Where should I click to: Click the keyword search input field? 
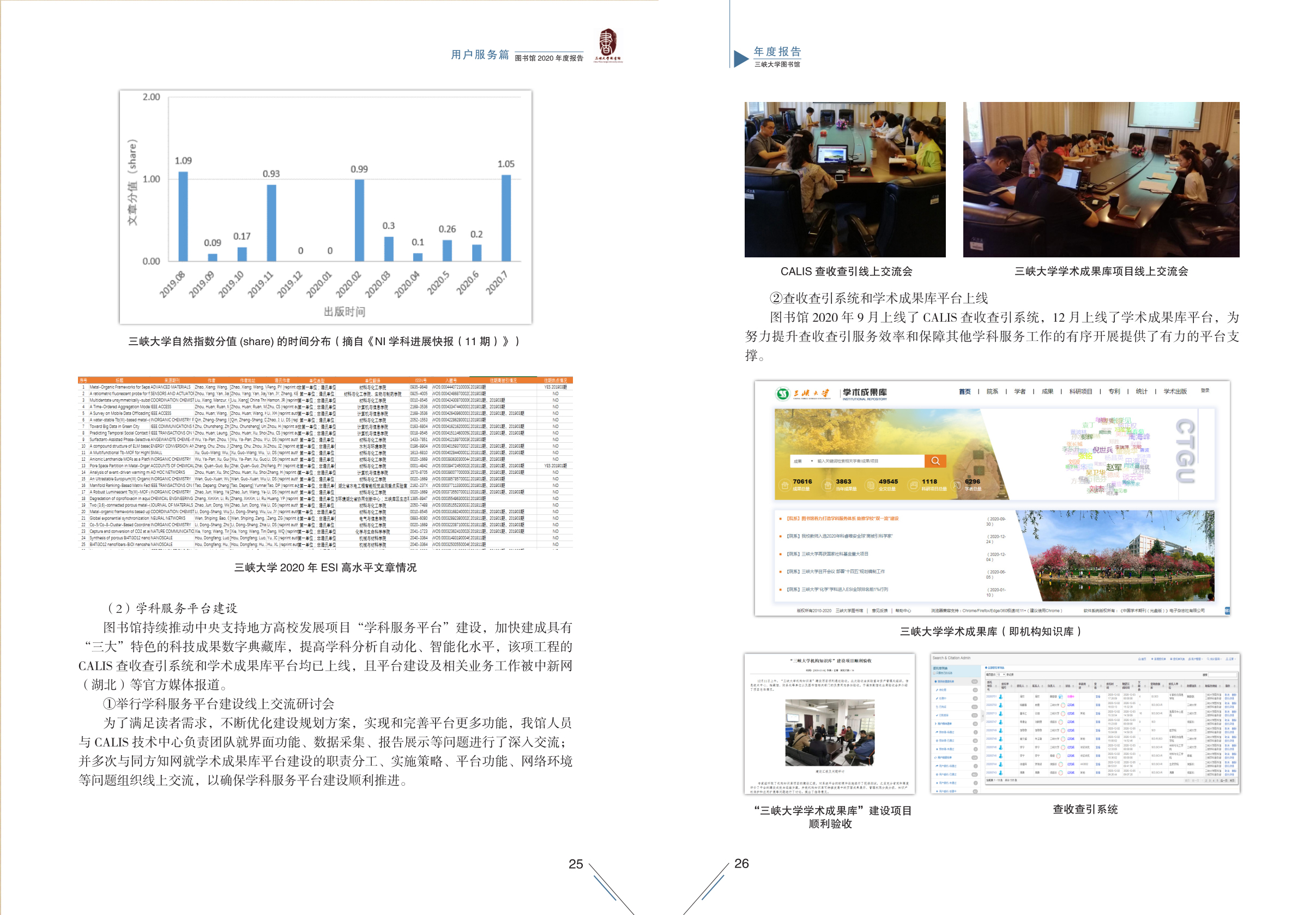870,461
